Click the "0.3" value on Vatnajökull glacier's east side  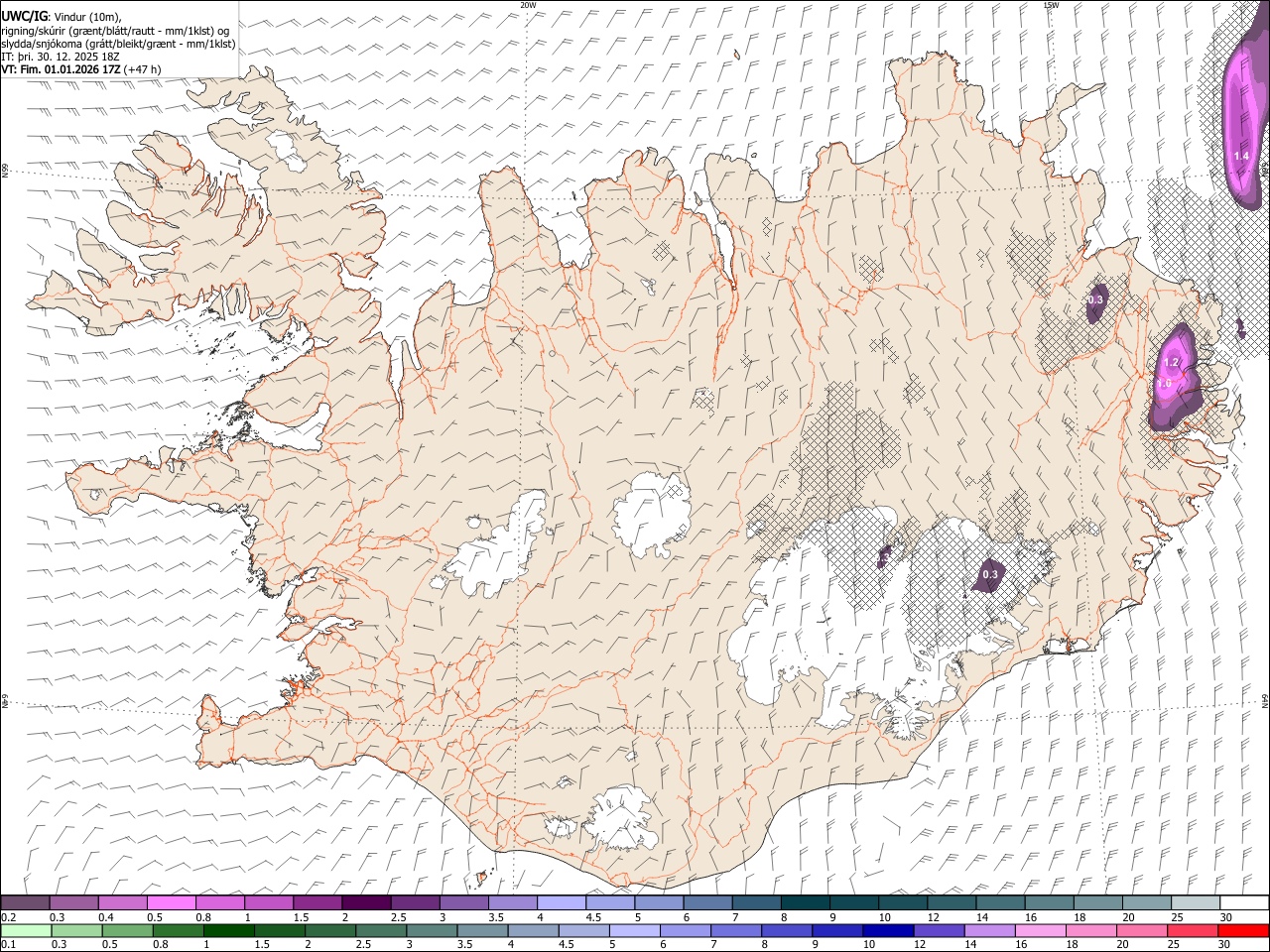coord(990,574)
